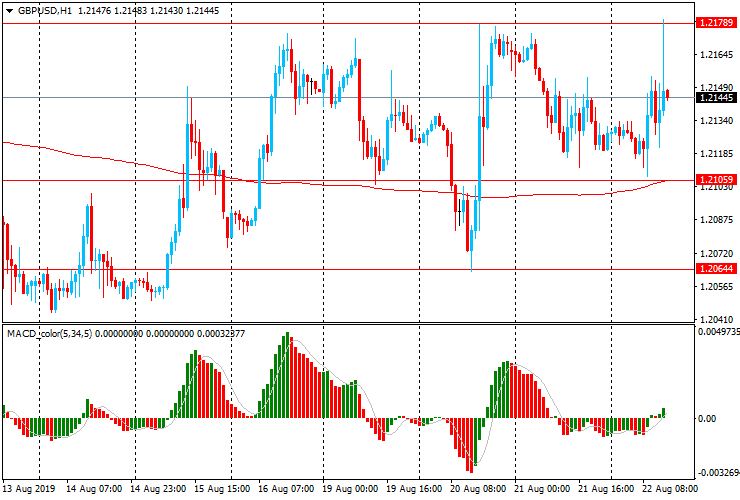Click the 1.21340 price scale value
740x500 pixels.
pyautogui.click(x=717, y=121)
